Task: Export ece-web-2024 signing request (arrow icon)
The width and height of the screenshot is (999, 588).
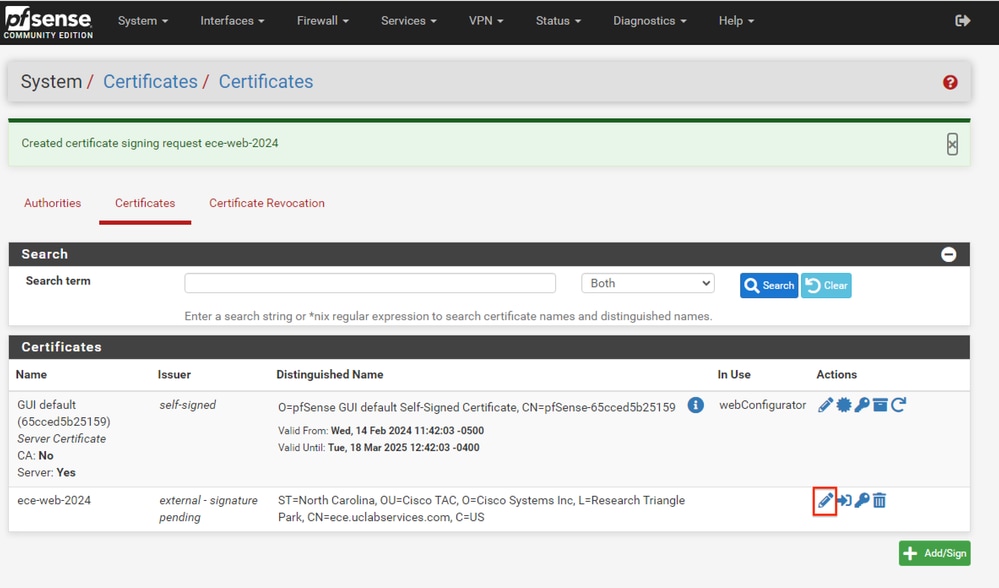Action: [844, 501]
